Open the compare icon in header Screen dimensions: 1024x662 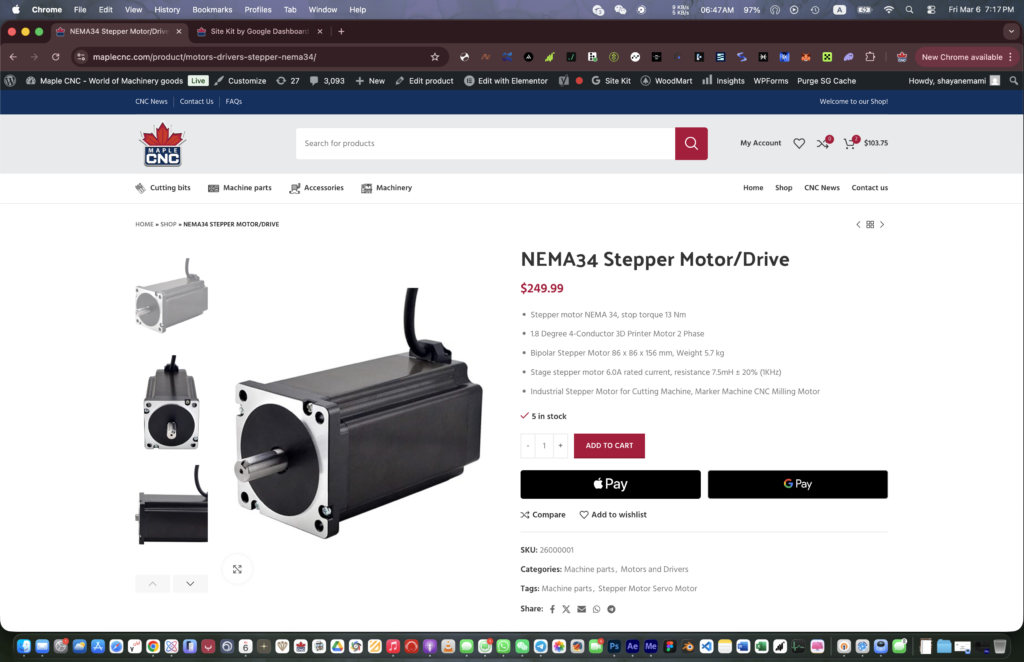[x=822, y=143]
